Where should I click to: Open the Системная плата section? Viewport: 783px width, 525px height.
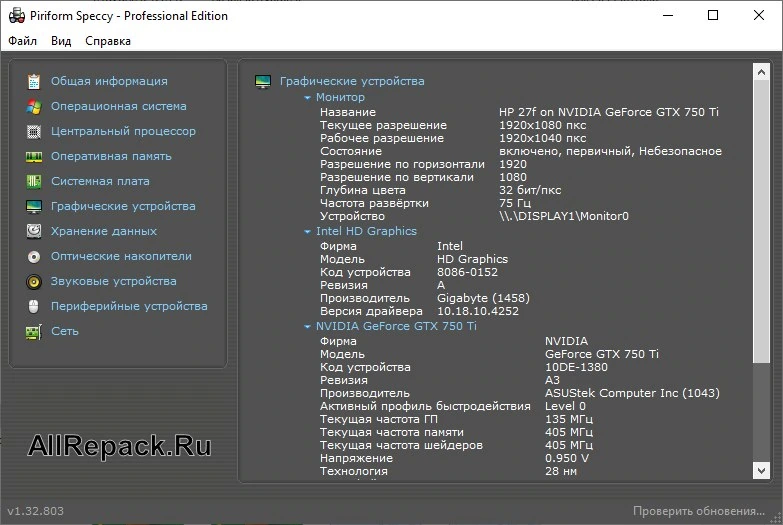point(100,181)
